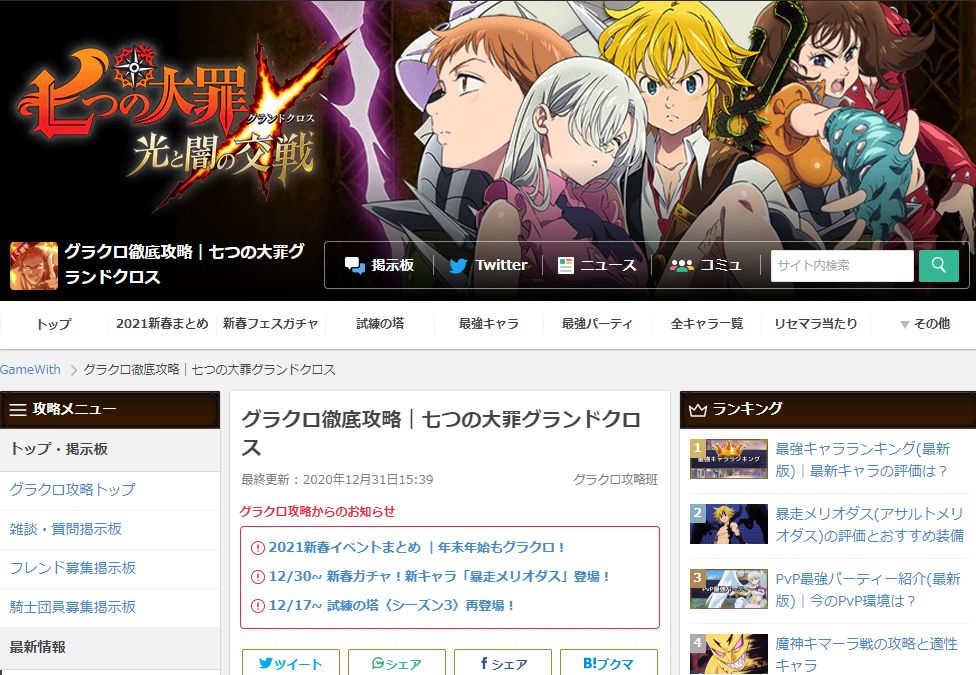Screen dimensions: 976x675
Task: Open rank 3 PvP最強パーティー thumbnail
Action: (728, 589)
